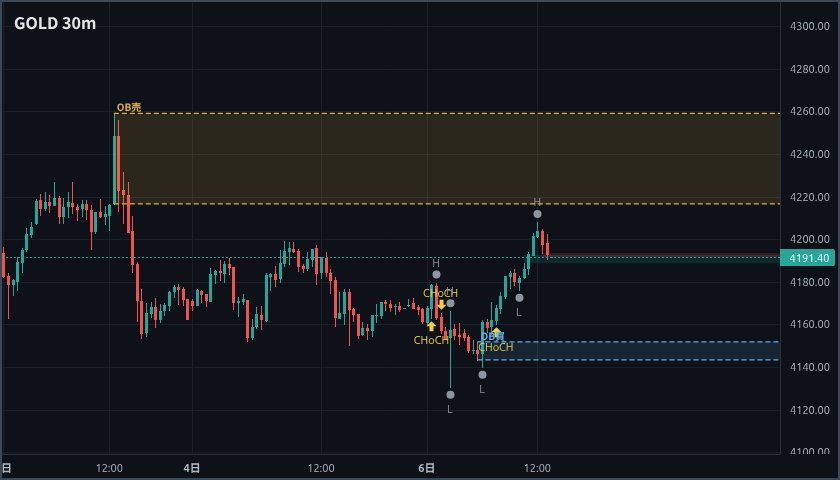Select the current price tag 4191.40

tap(810, 258)
